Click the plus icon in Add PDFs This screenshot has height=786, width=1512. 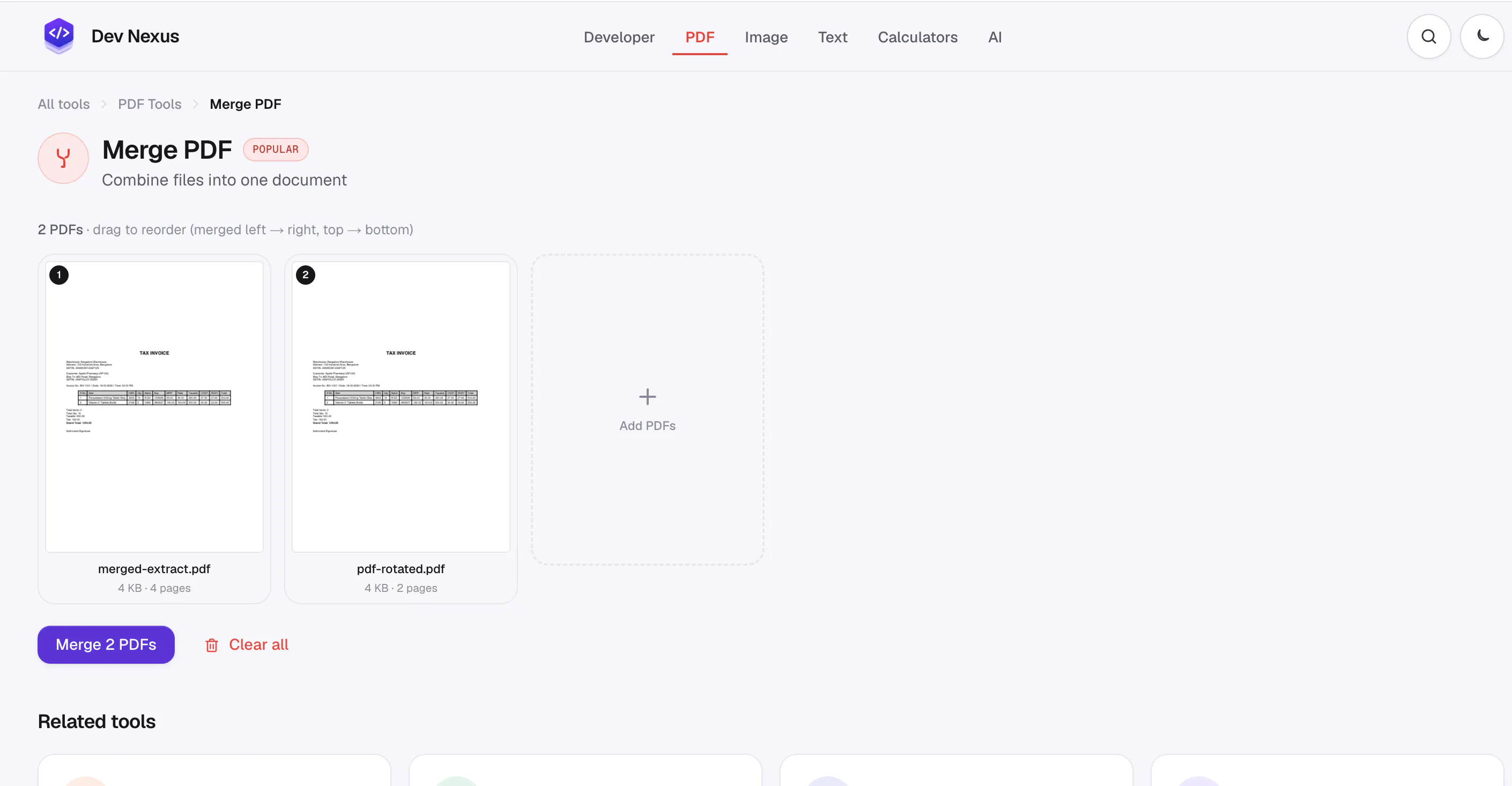(x=647, y=397)
